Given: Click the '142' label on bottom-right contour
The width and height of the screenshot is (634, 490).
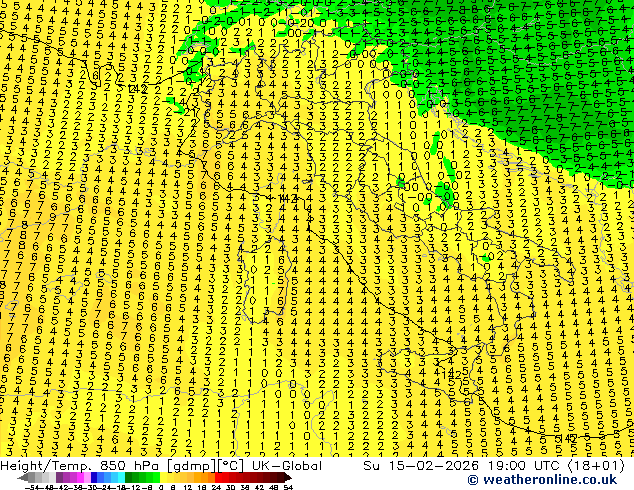Looking at the screenshot, I should (x=568, y=439).
